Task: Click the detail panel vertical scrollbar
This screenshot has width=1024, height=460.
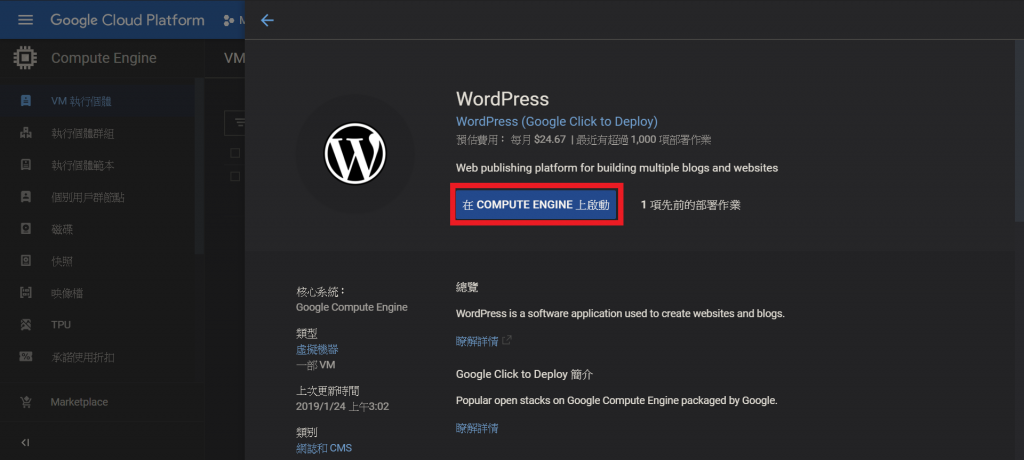Action: (1020, 131)
